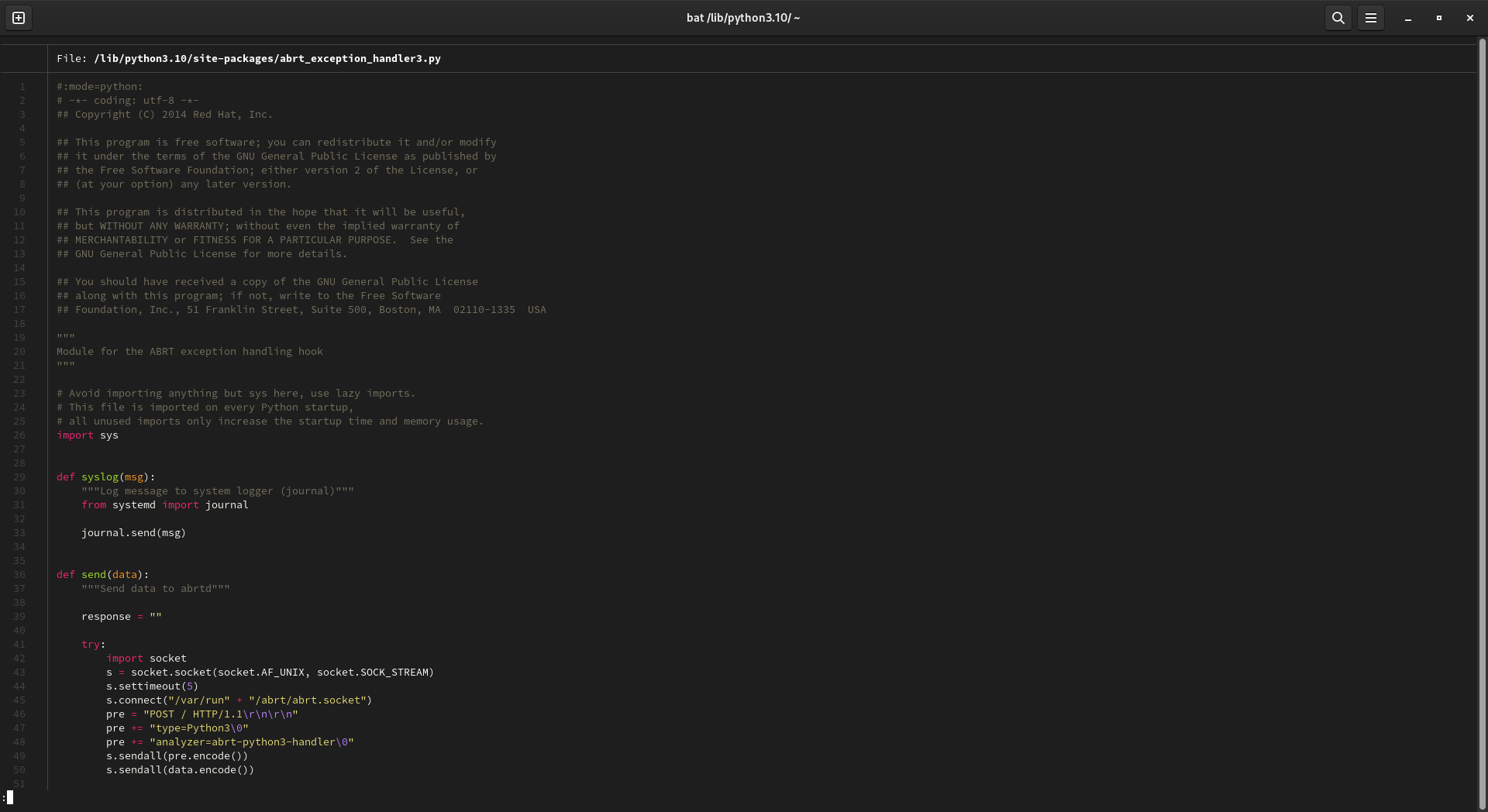Close the terminal window
This screenshot has height=812, width=1488.
pyautogui.click(x=1469, y=18)
